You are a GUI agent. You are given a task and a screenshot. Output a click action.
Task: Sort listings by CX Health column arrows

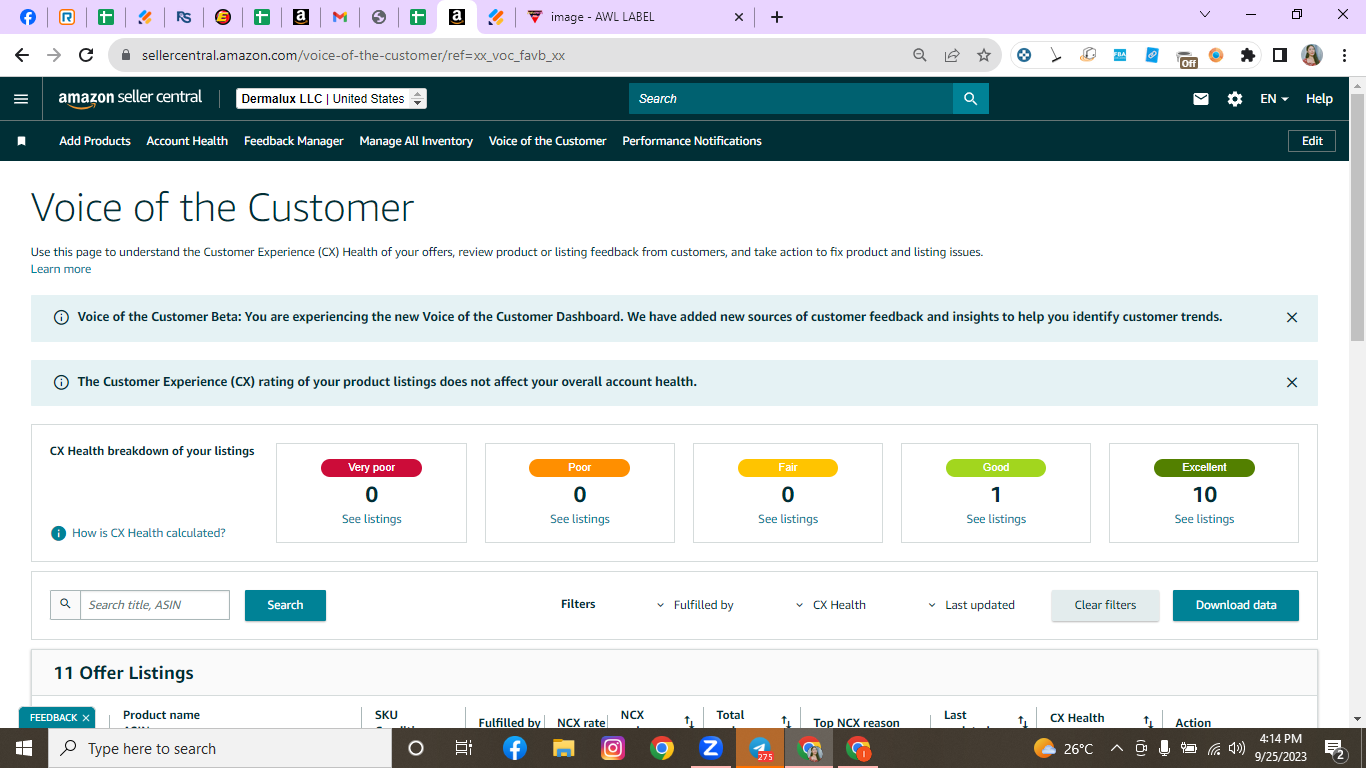coord(1148,721)
